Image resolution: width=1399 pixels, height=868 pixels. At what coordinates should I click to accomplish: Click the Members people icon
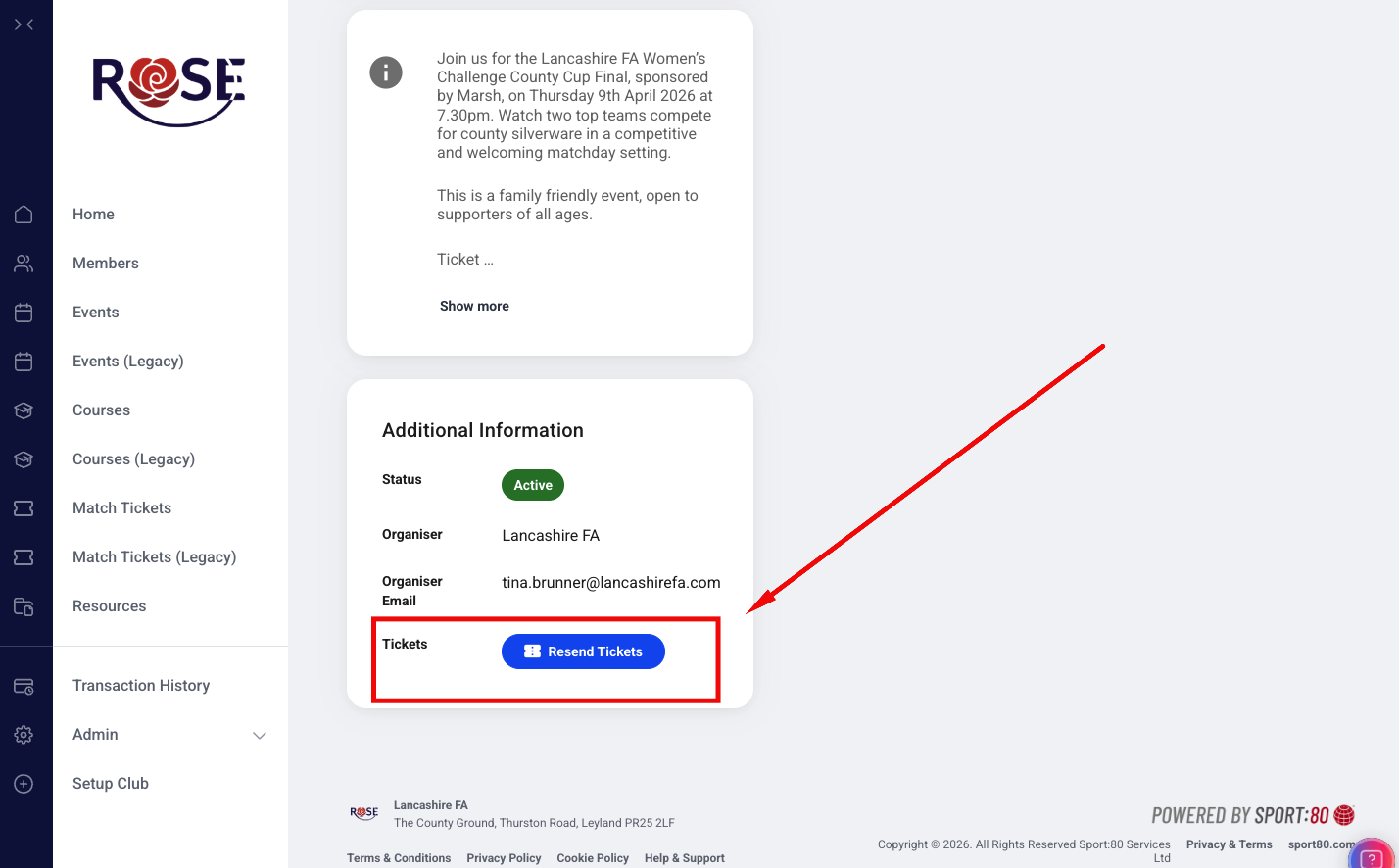click(x=24, y=264)
